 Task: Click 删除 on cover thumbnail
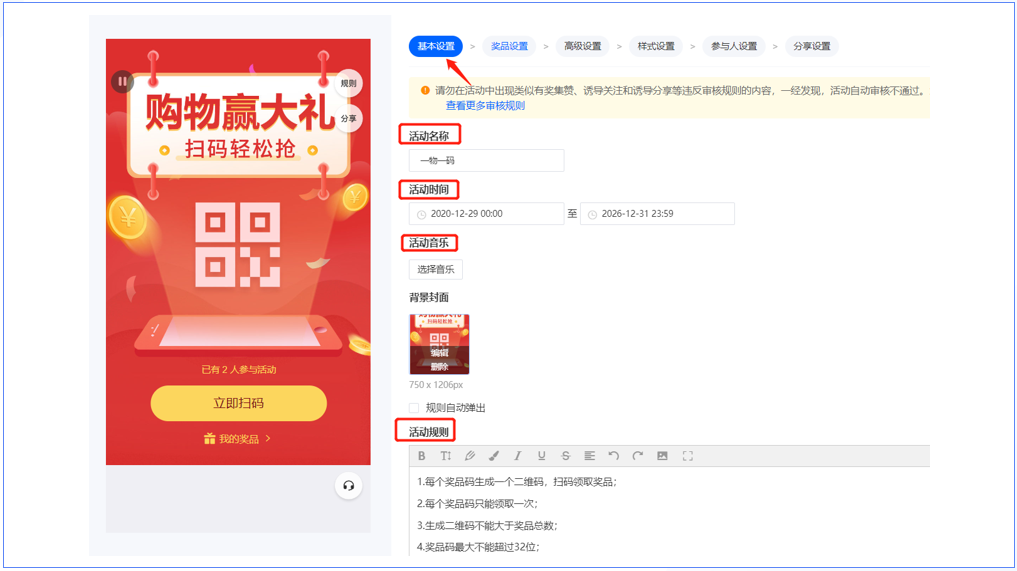439,367
